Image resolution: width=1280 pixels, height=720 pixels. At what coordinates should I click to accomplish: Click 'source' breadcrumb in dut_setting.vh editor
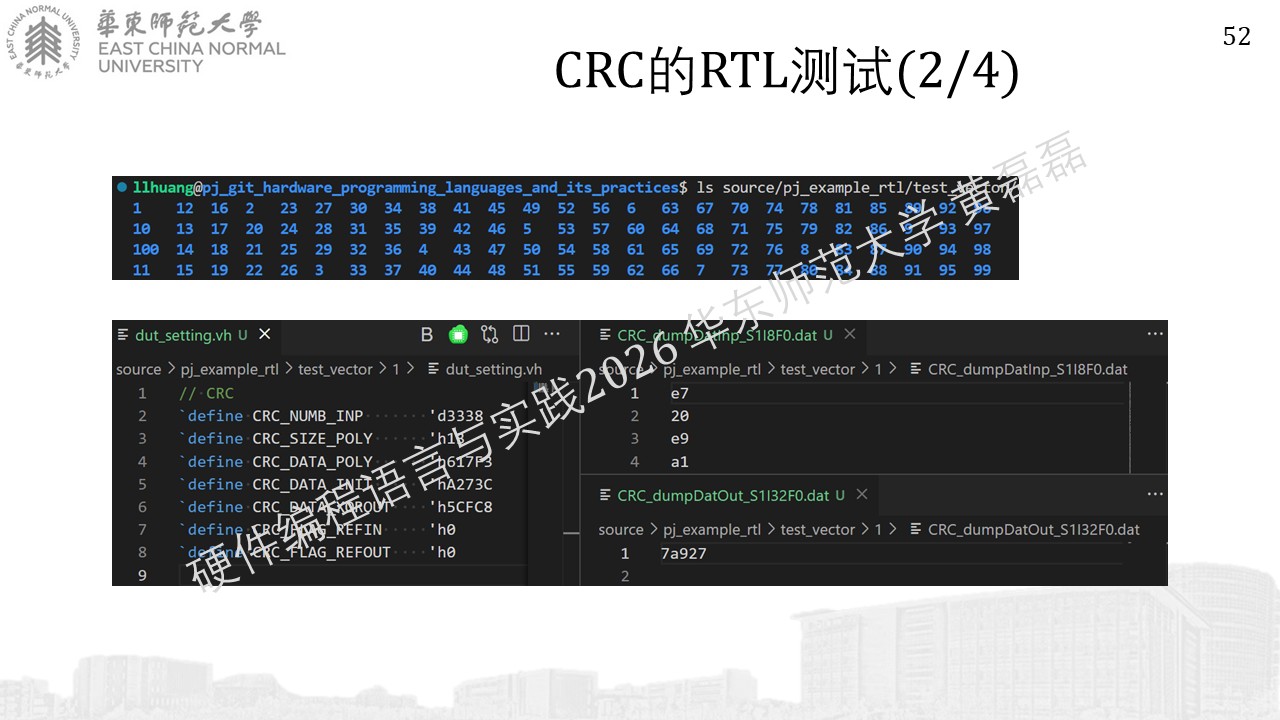[x=138, y=369]
